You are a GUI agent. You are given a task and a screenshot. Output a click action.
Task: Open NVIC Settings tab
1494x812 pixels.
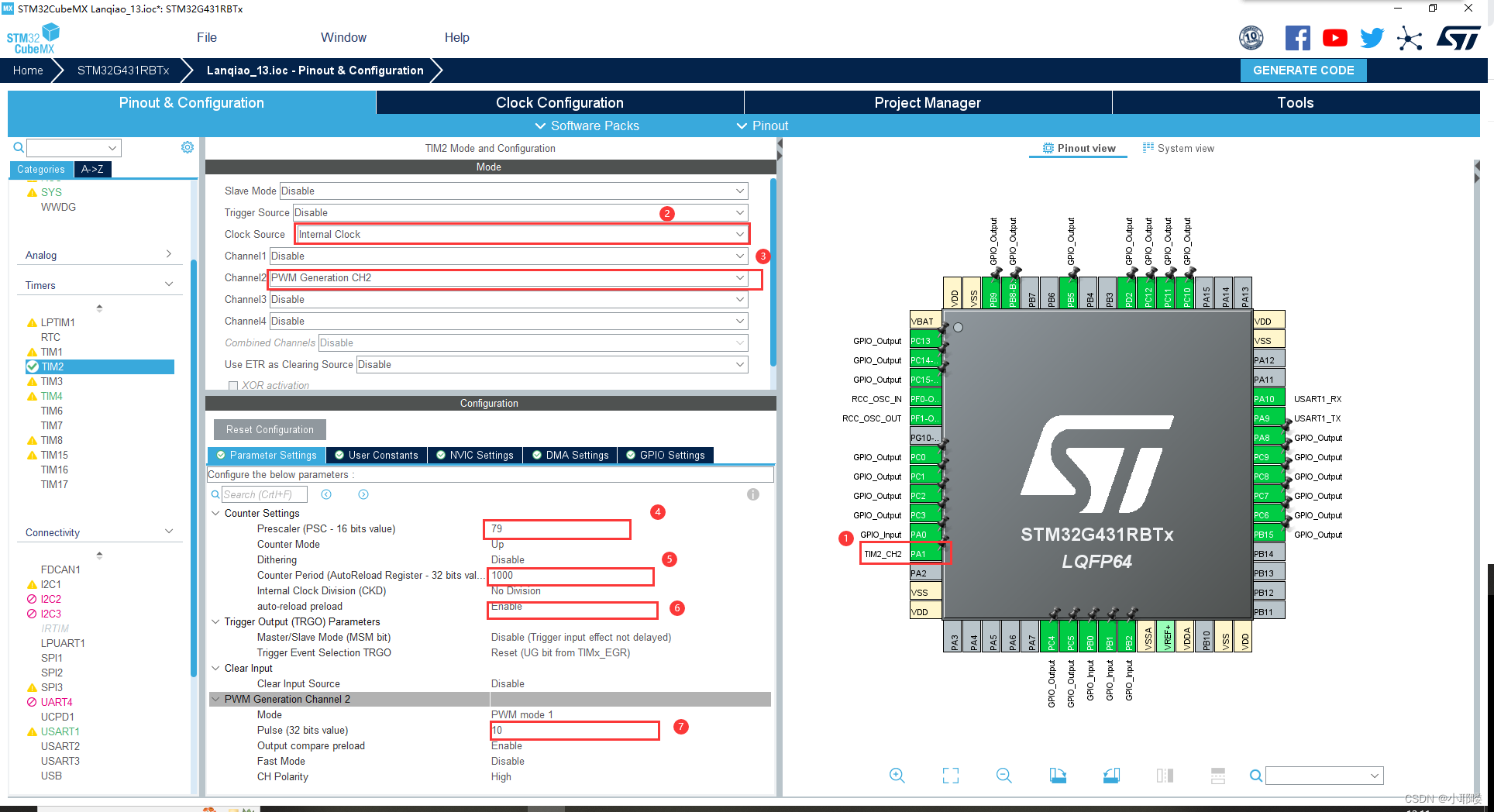click(474, 455)
